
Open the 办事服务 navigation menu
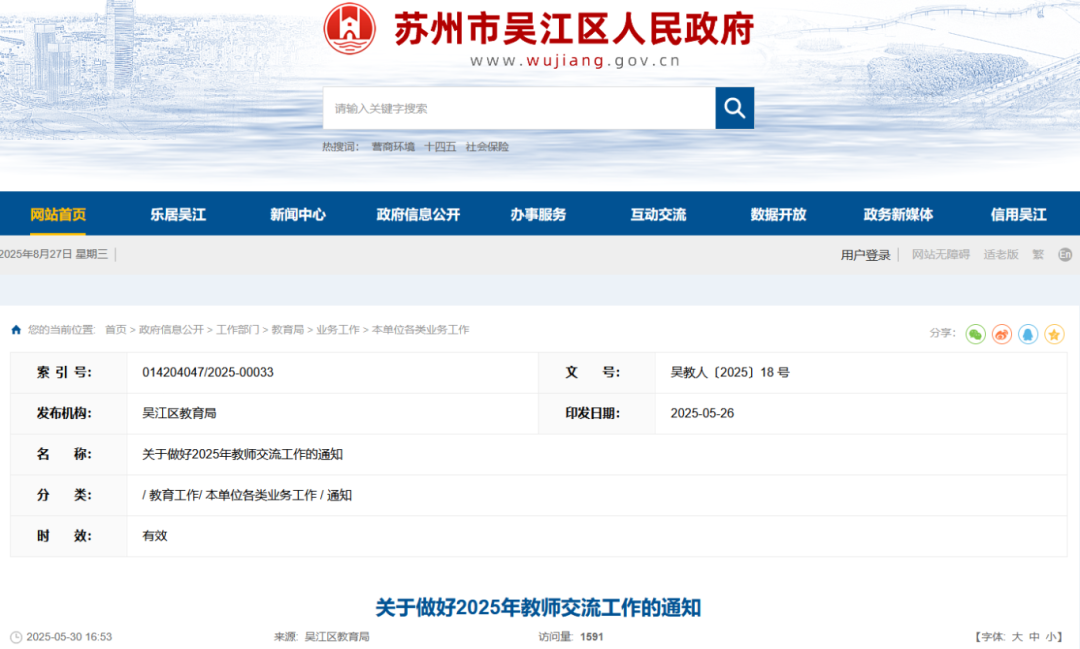(538, 214)
